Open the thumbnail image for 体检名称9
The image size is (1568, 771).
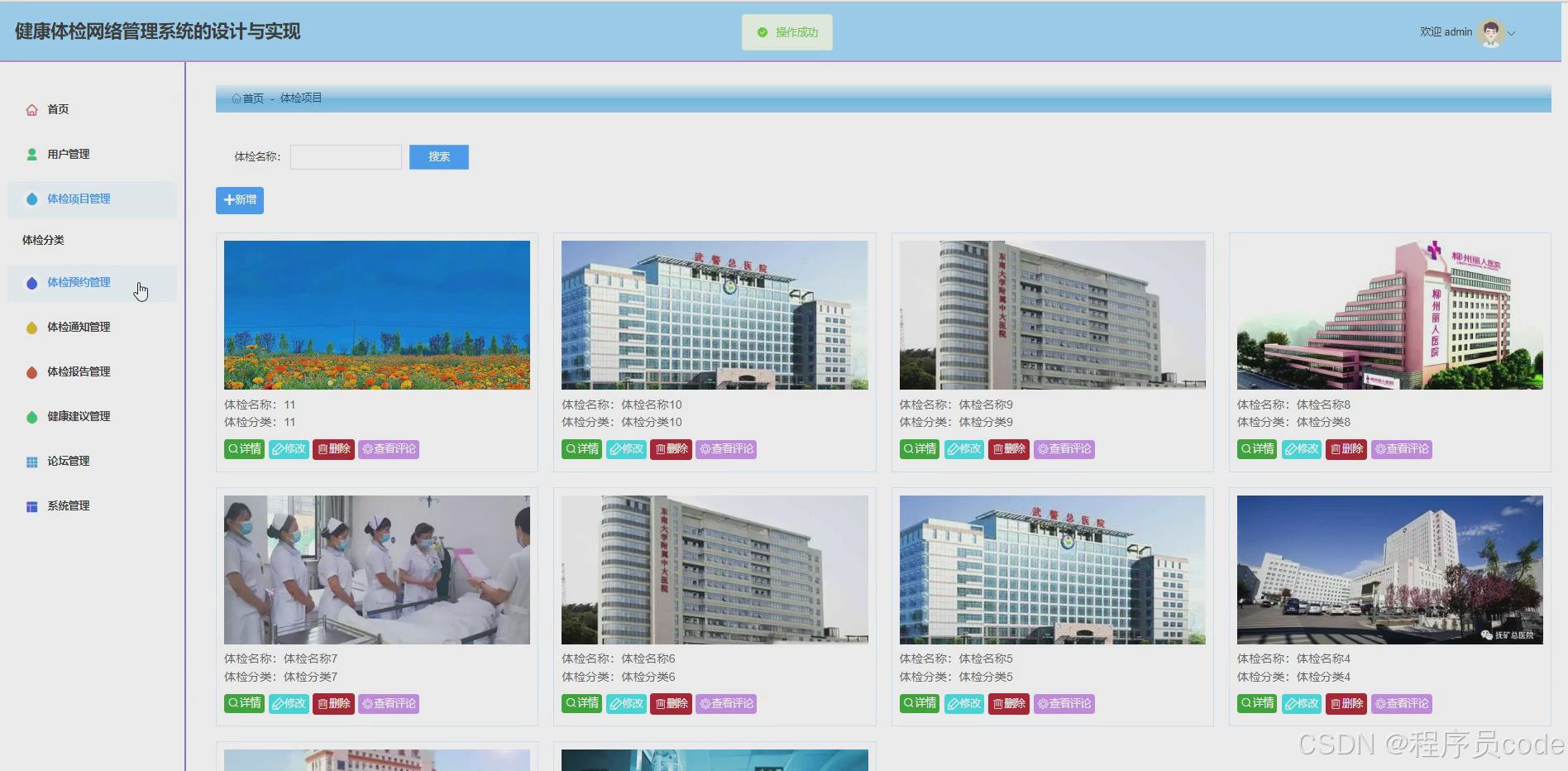point(1053,315)
